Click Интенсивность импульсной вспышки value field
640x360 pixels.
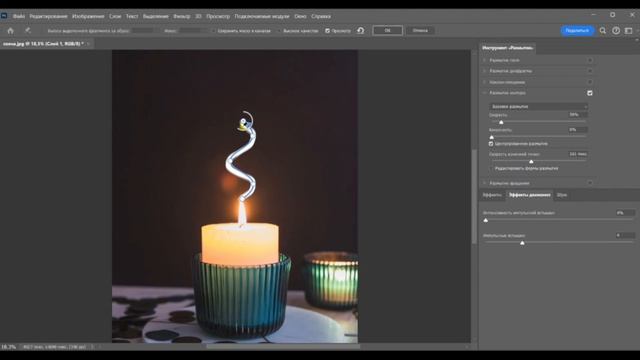(x=625, y=213)
